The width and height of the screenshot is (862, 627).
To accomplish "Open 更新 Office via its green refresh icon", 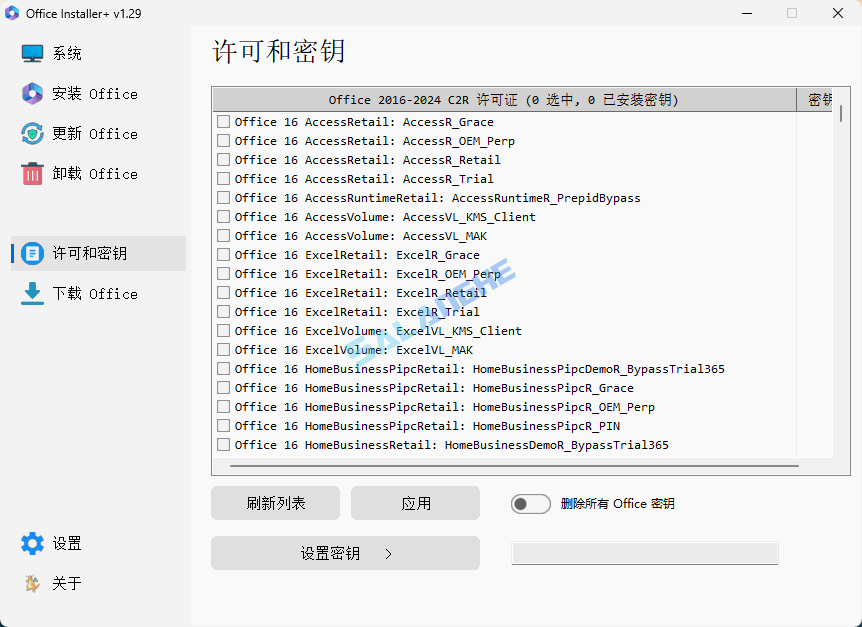I will pos(31,133).
